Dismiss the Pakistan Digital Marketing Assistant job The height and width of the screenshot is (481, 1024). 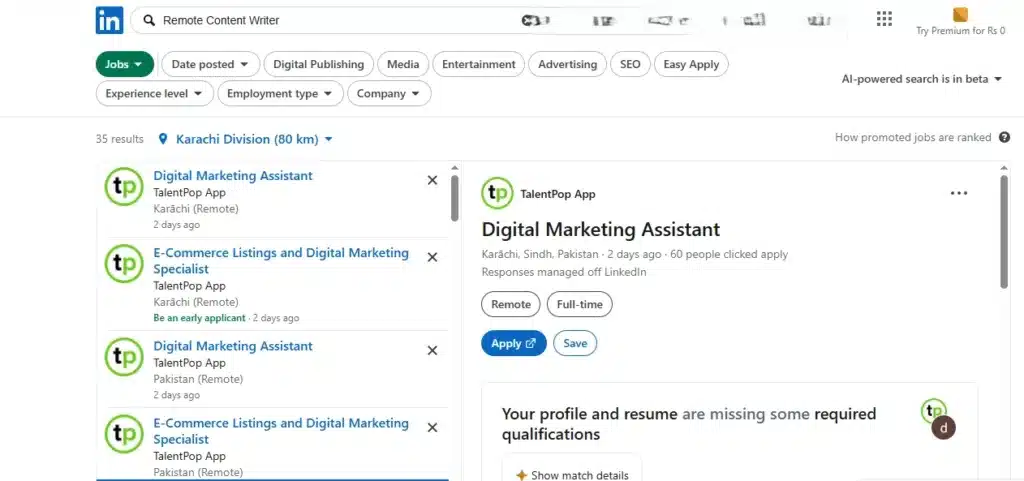click(x=432, y=350)
